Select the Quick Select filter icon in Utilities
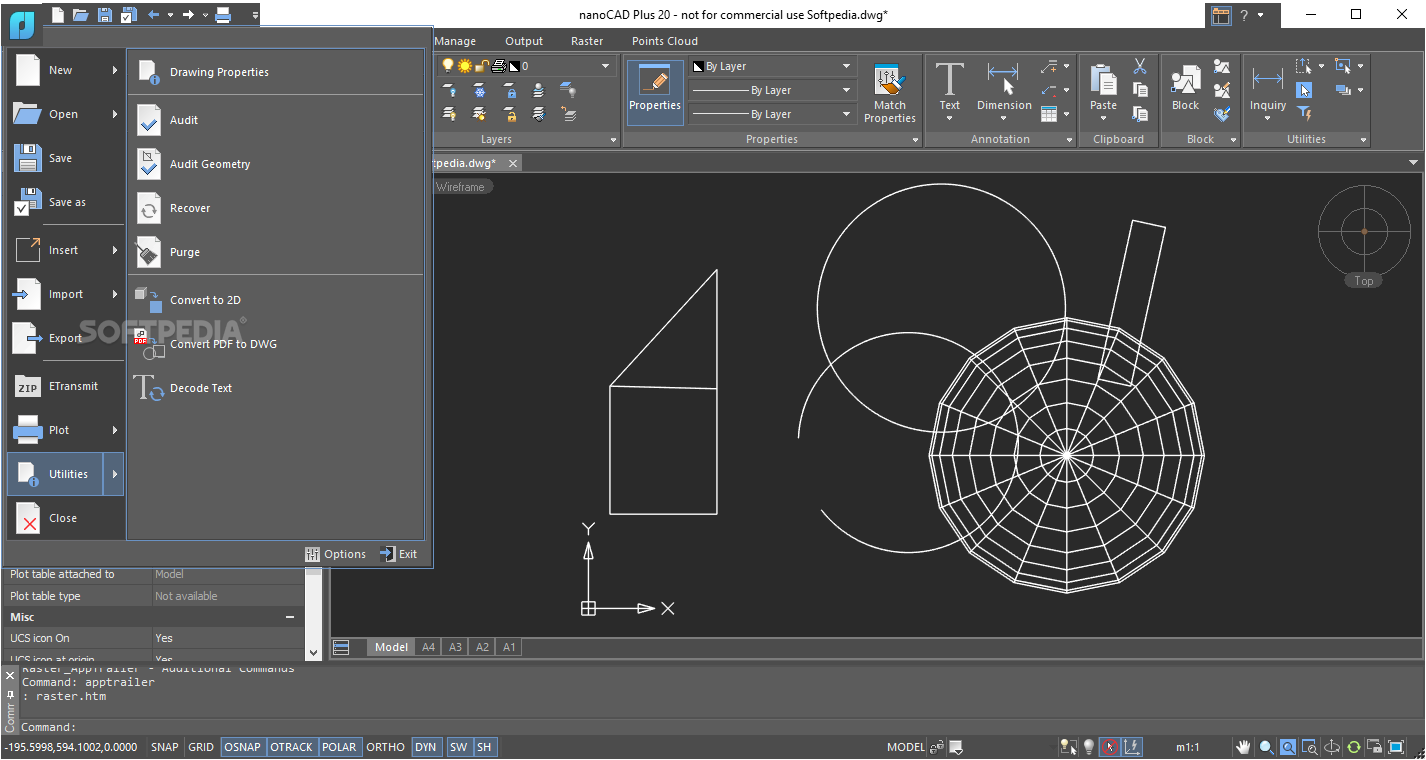This screenshot has height=760, width=1426. [x=1304, y=113]
